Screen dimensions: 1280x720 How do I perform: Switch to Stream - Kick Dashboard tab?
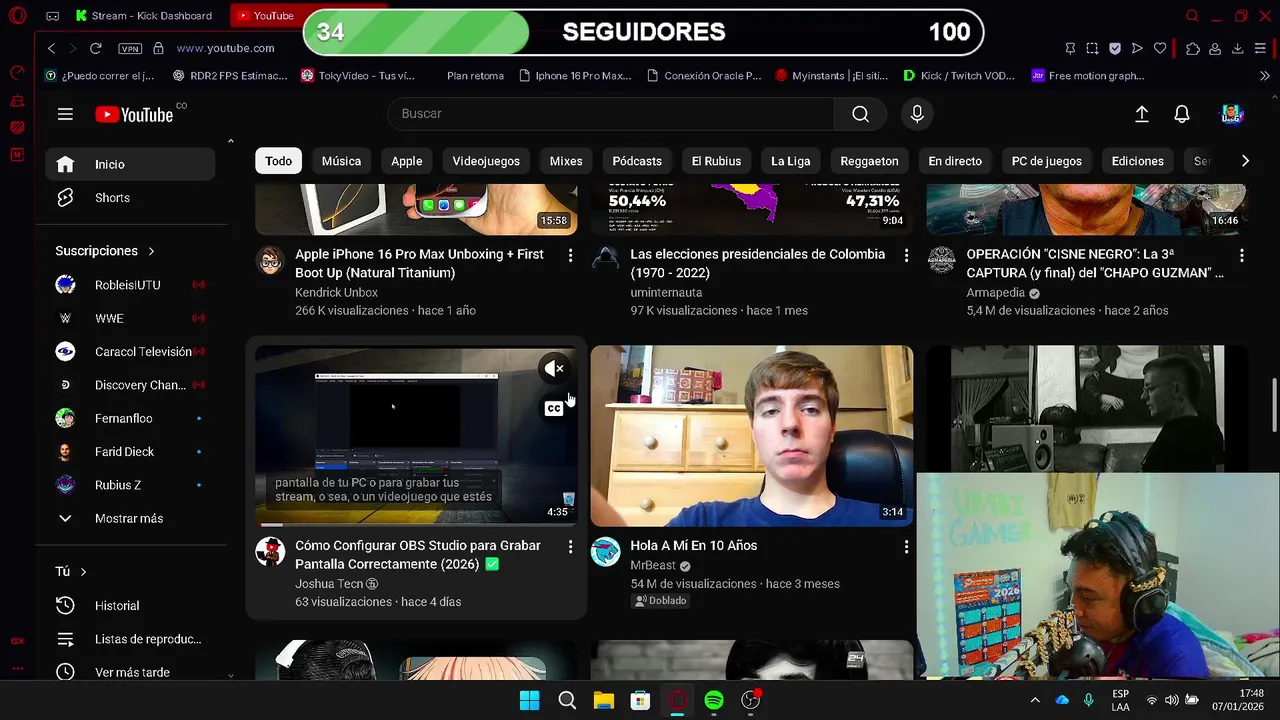click(x=144, y=16)
